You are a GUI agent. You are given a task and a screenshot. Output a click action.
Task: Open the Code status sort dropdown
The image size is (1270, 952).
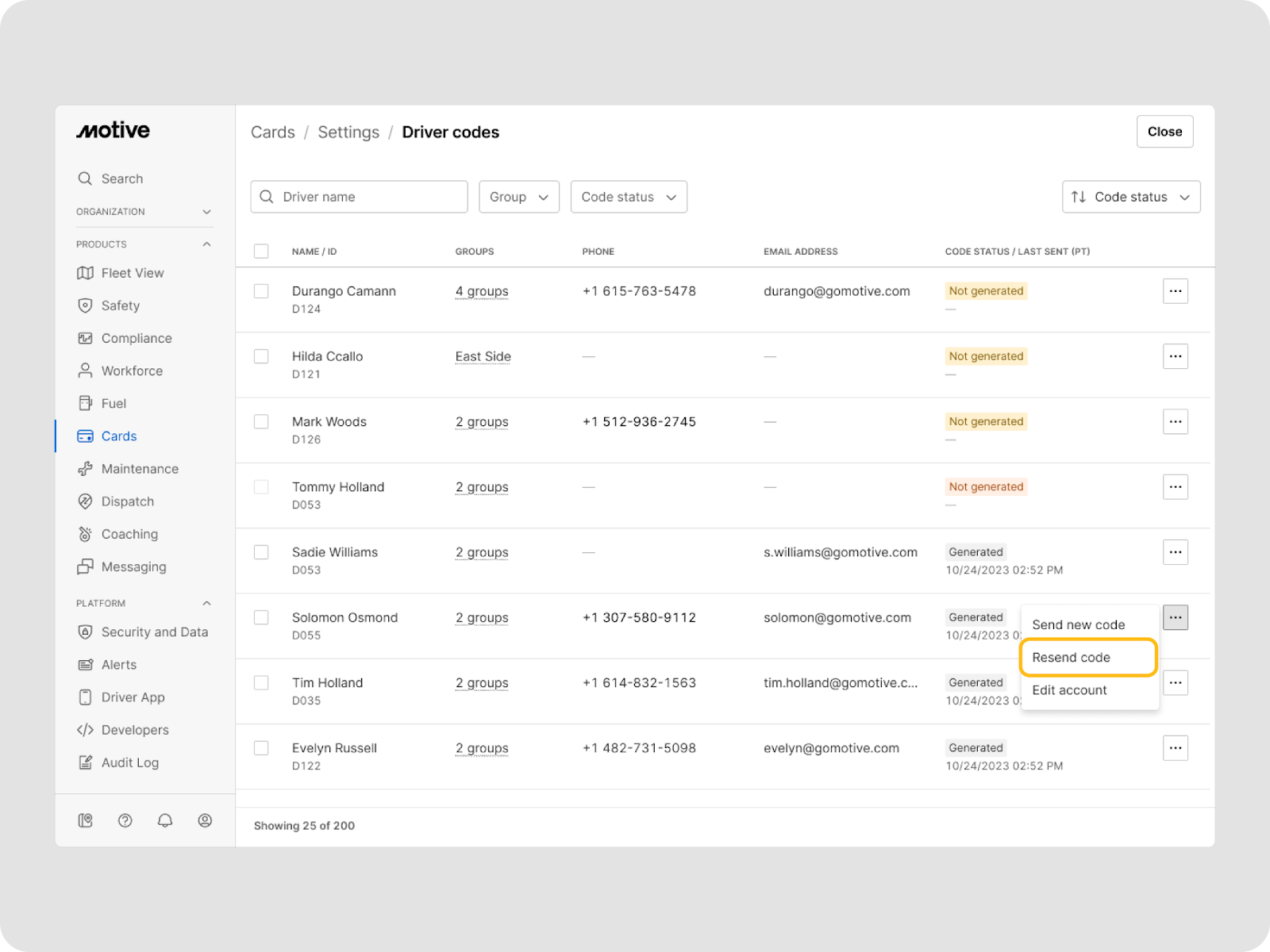(x=1130, y=197)
